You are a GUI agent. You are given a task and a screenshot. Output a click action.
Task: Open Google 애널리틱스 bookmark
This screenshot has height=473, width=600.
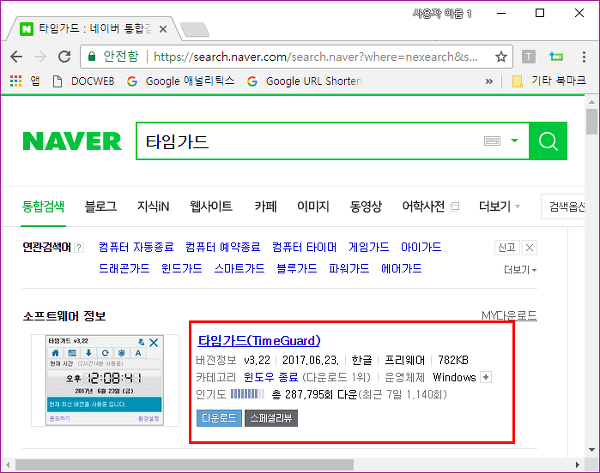click(181, 81)
